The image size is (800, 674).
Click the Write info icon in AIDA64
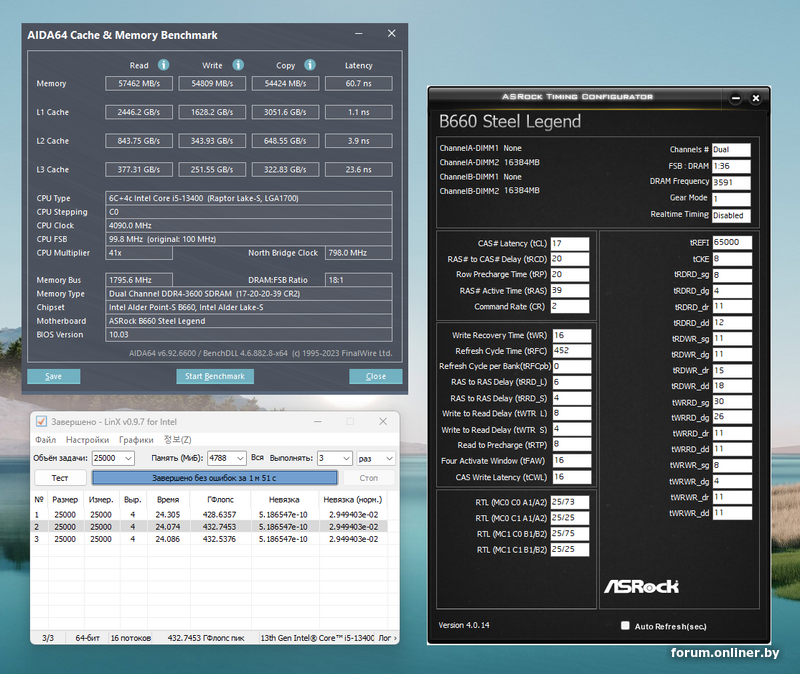238,65
